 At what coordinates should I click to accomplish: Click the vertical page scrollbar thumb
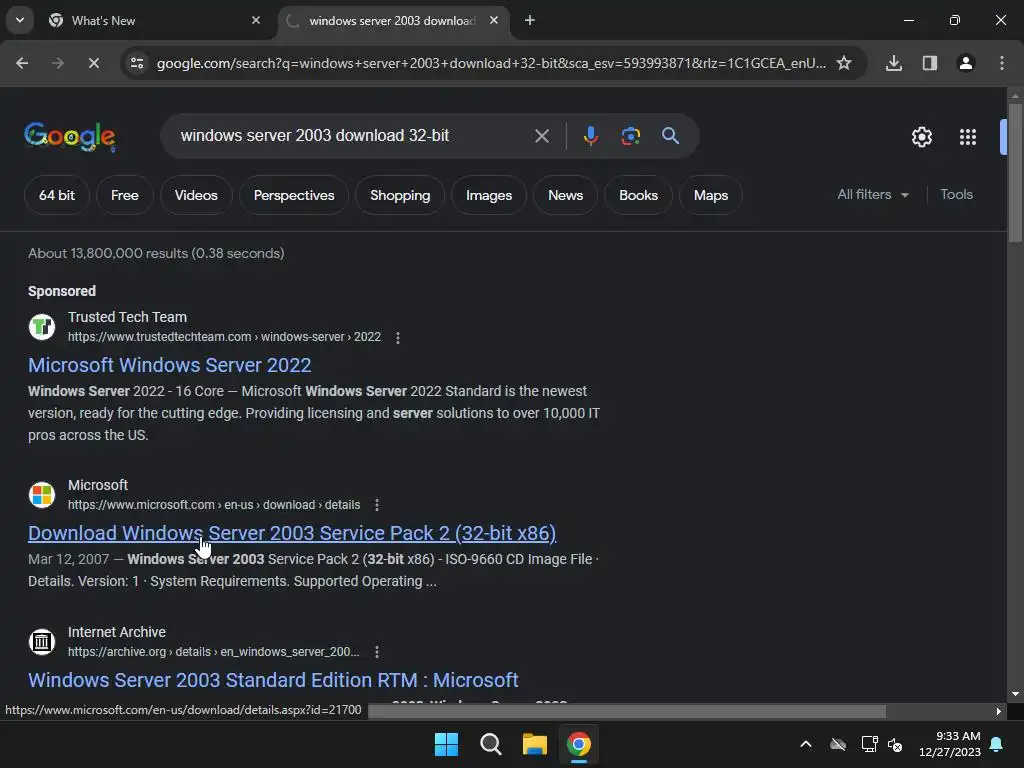click(x=1015, y=173)
